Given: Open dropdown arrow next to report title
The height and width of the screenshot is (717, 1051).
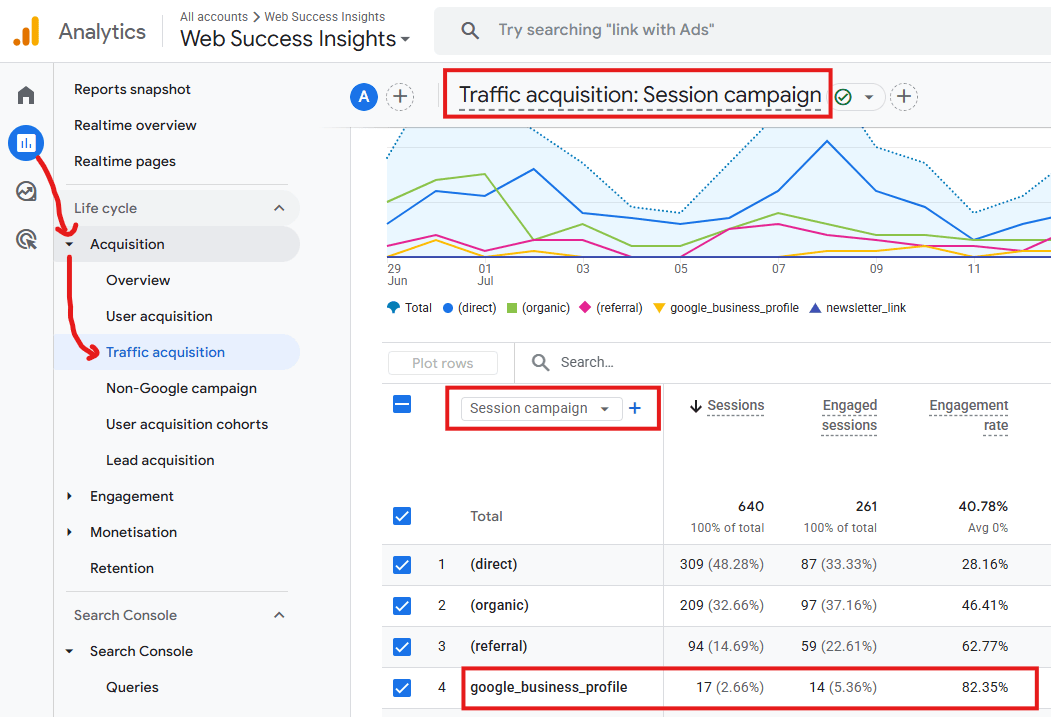Looking at the screenshot, I should (x=869, y=97).
